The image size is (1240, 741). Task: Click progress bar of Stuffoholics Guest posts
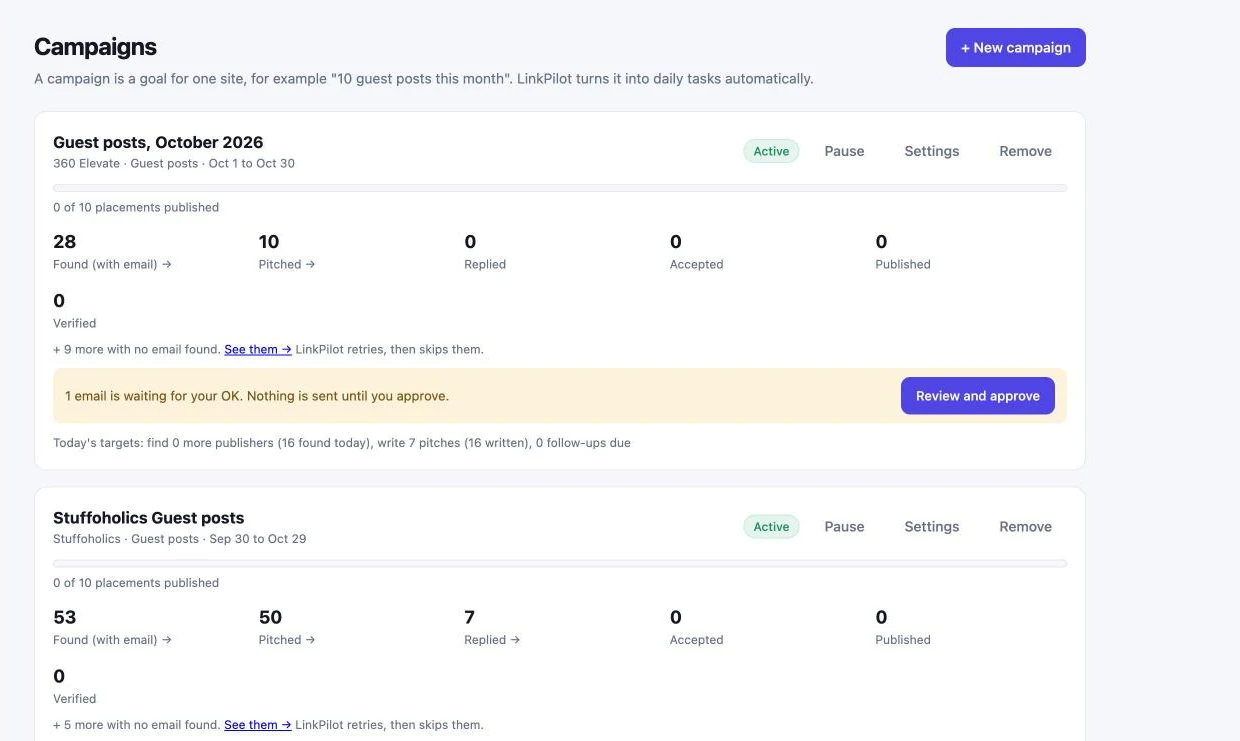560,564
